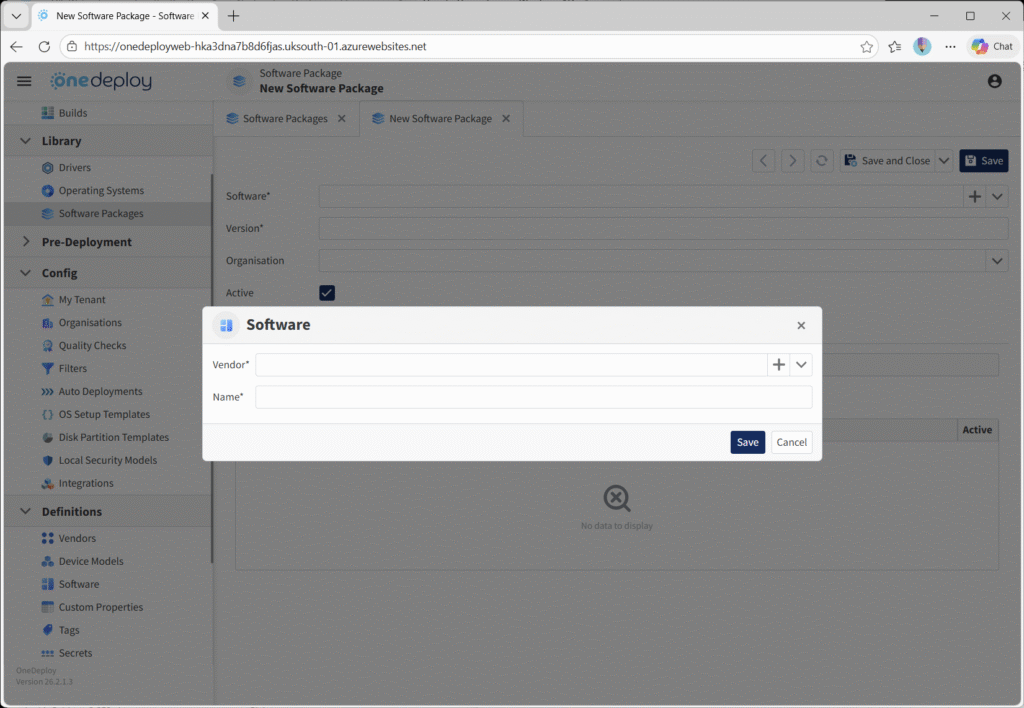The height and width of the screenshot is (708, 1024).
Task: Open Auto Deployments page
Action: pyautogui.click(x=100, y=391)
